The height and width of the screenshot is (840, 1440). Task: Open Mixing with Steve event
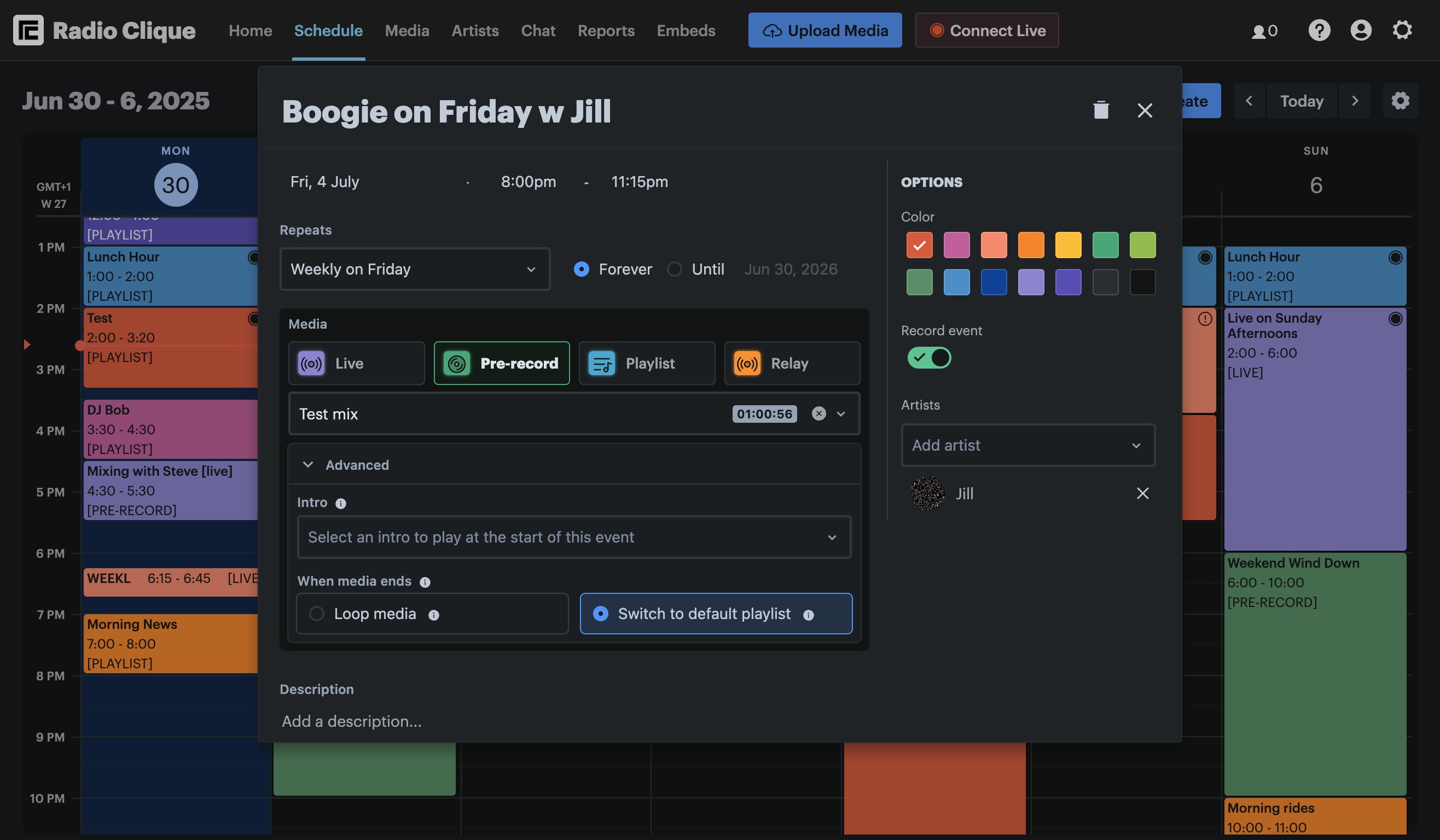tap(170, 491)
